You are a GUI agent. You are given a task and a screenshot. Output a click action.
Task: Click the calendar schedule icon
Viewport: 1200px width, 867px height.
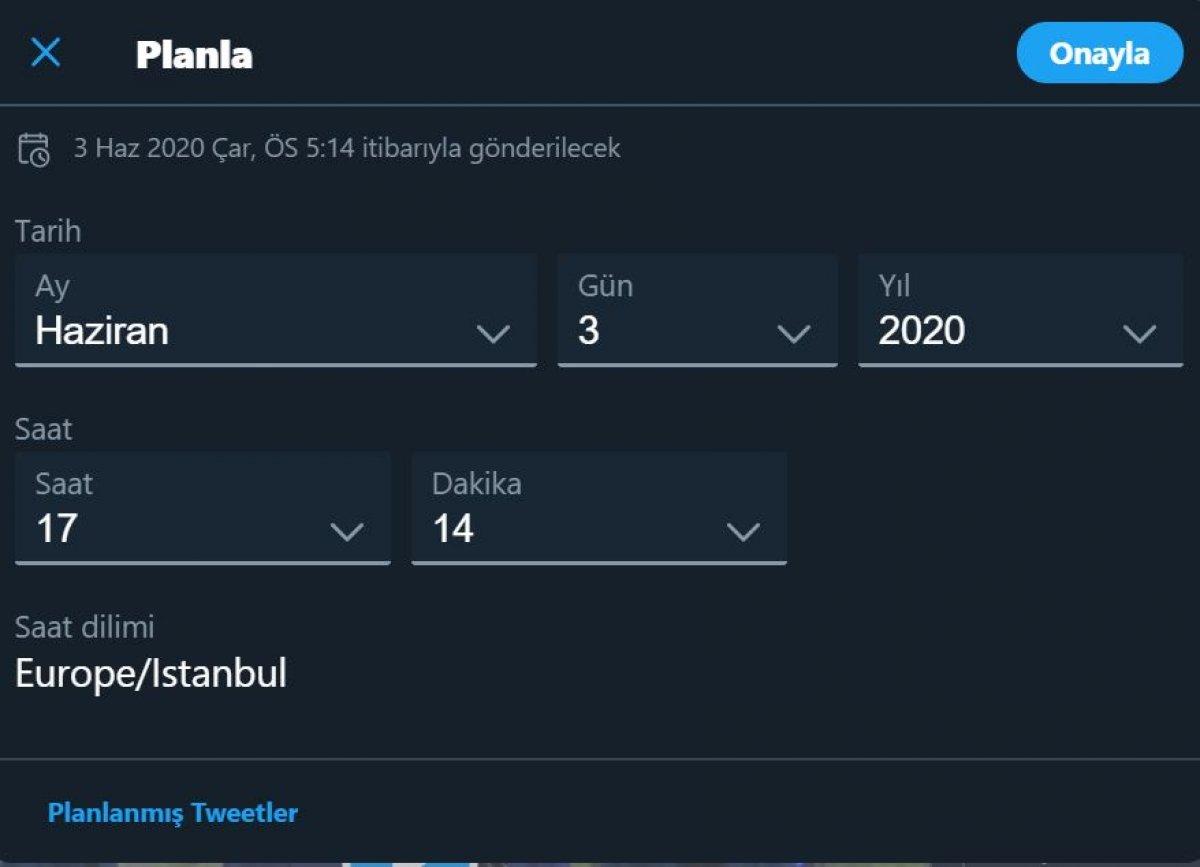click(33, 148)
